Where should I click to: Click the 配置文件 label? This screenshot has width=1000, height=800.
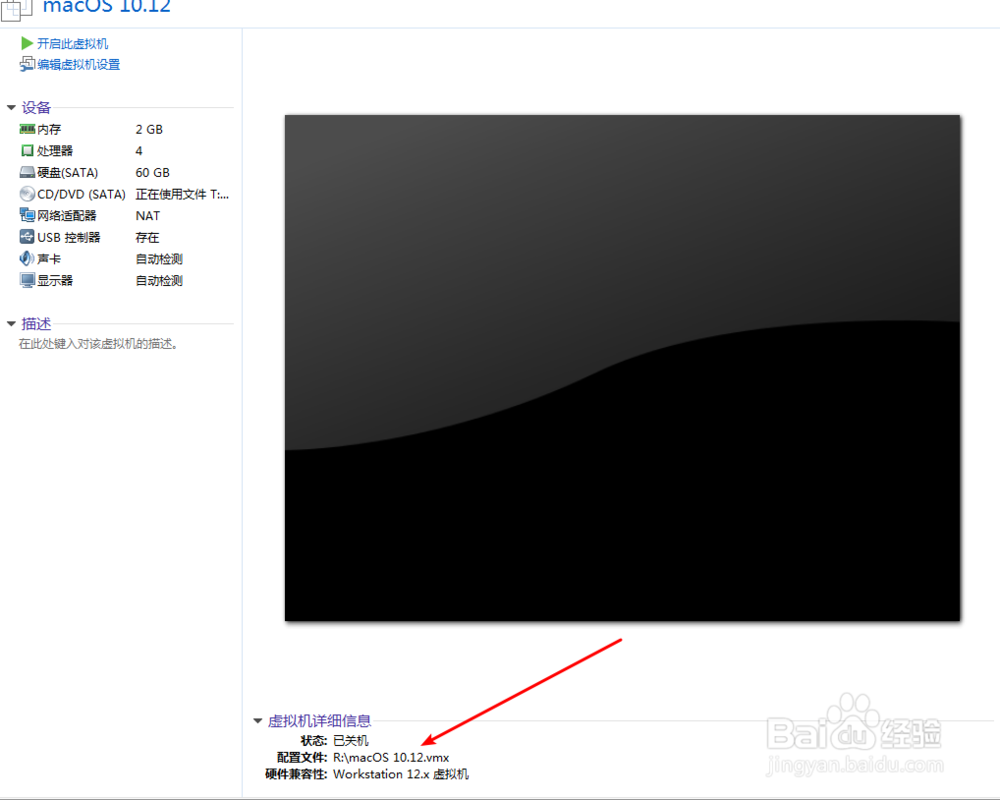[302, 757]
